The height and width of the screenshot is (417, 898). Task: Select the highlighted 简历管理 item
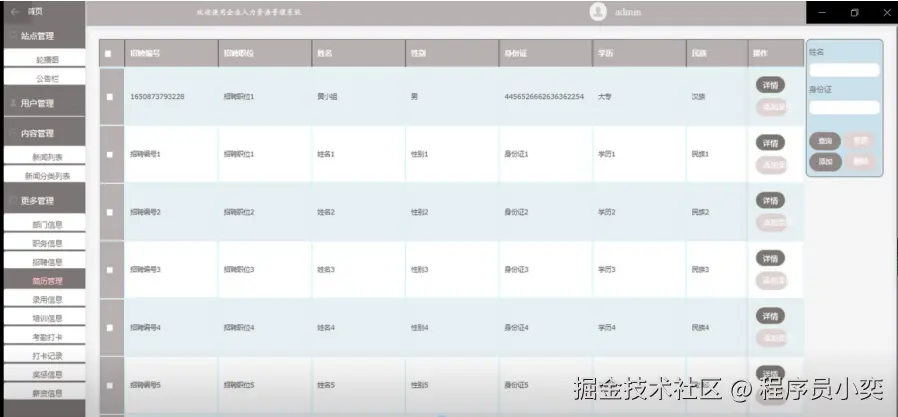pyautogui.click(x=44, y=281)
